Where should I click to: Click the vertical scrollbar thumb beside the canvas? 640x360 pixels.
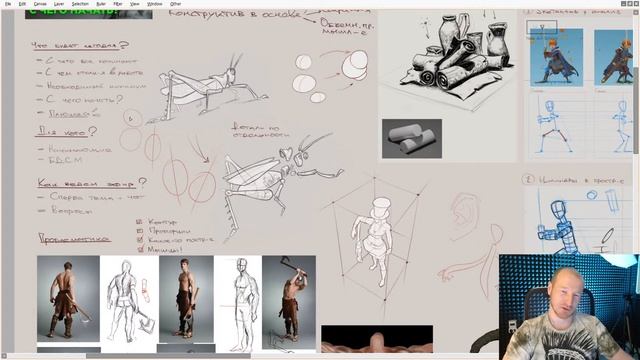636,111
